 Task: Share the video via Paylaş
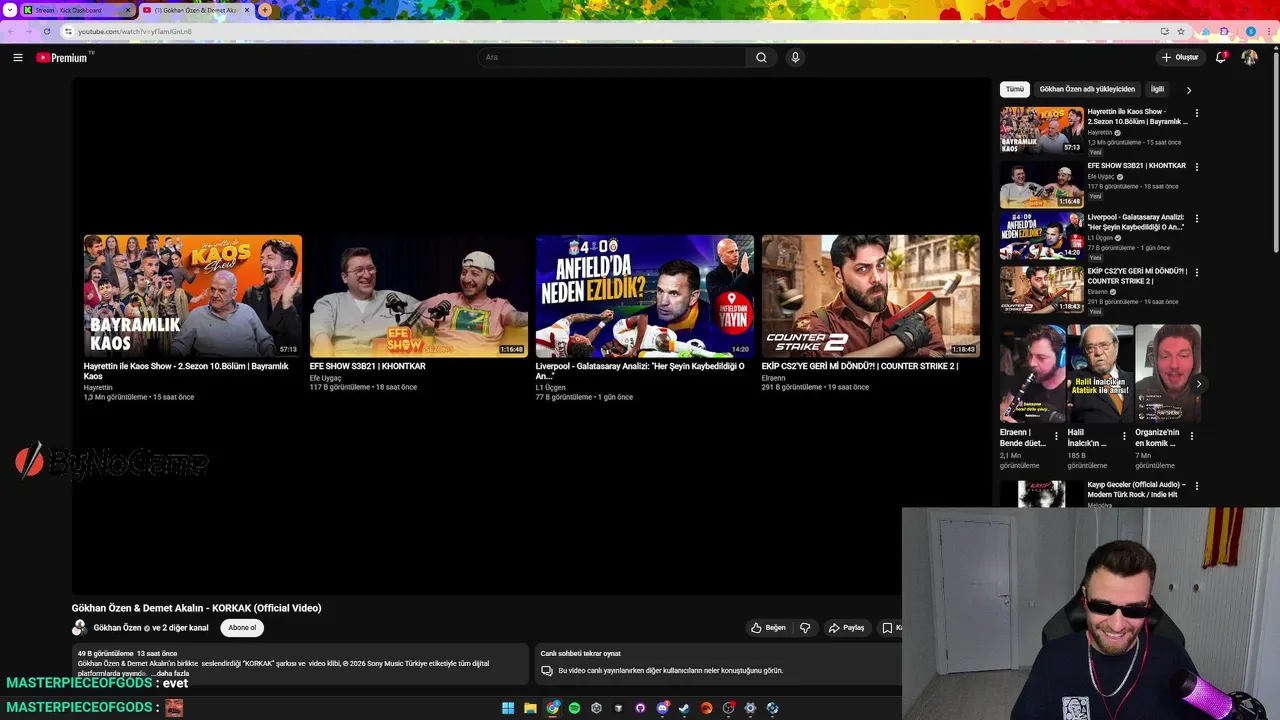pyautogui.click(x=846, y=628)
